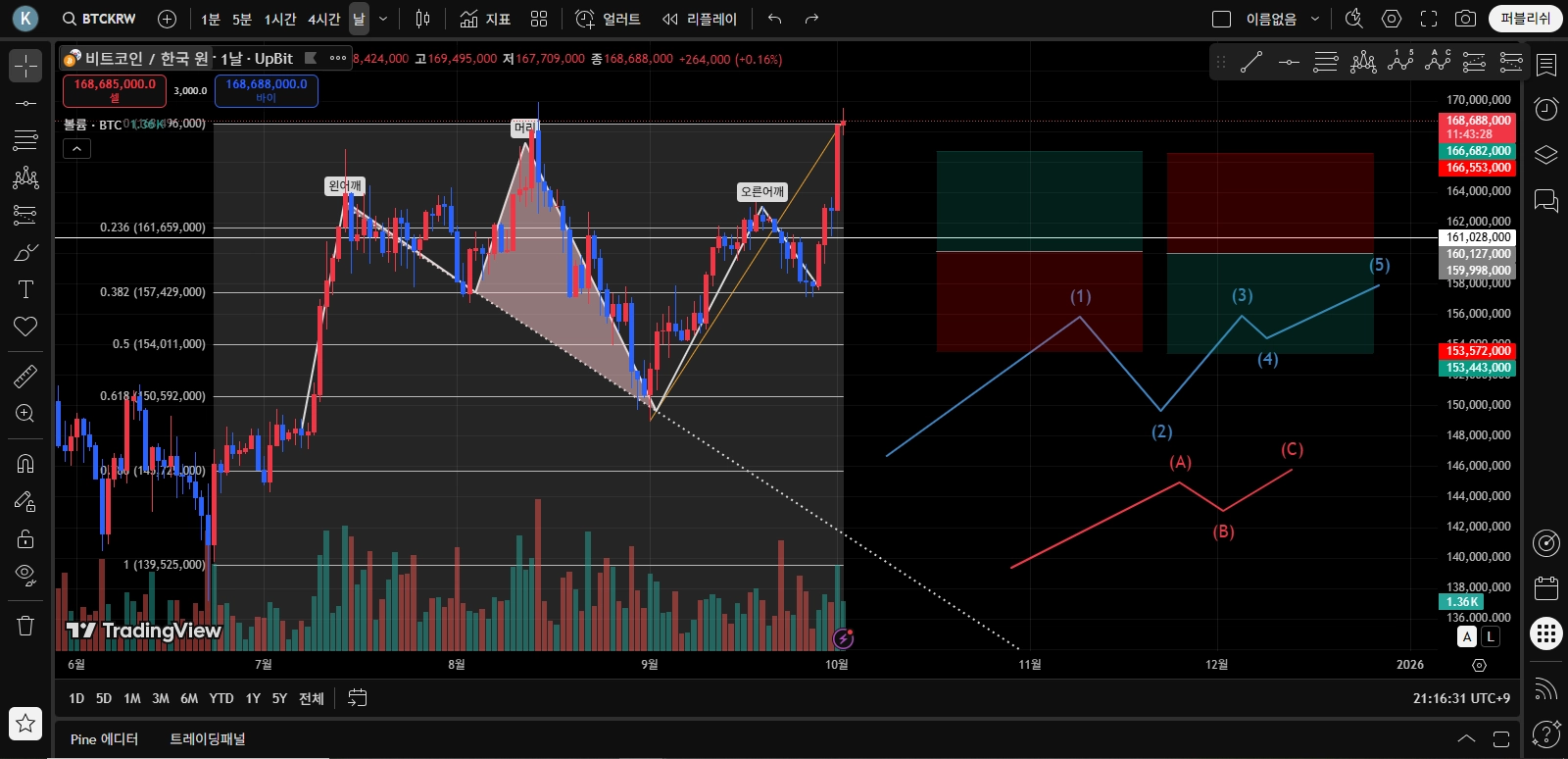
Task: Toggle lock all drawings
Action: pos(25,538)
